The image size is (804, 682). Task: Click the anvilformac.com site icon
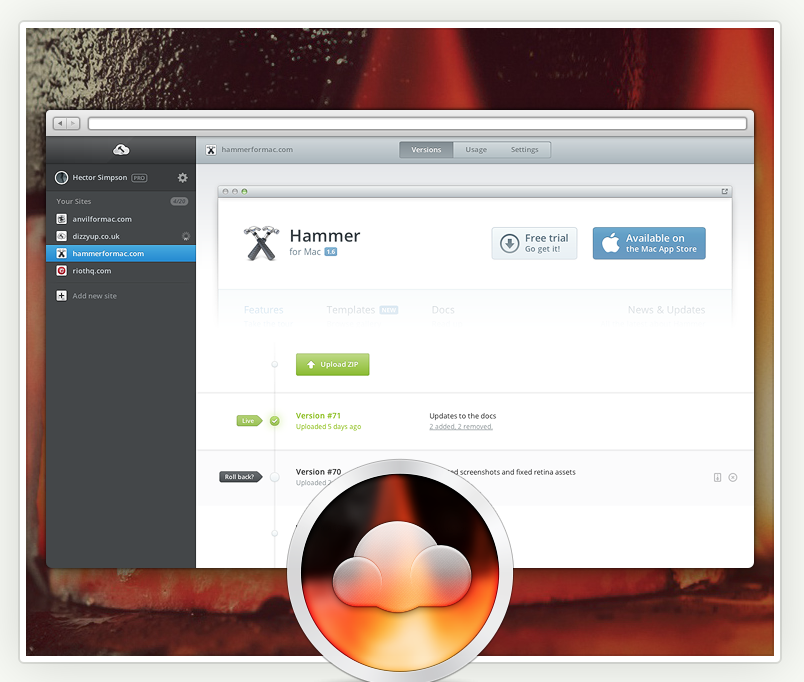61,219
